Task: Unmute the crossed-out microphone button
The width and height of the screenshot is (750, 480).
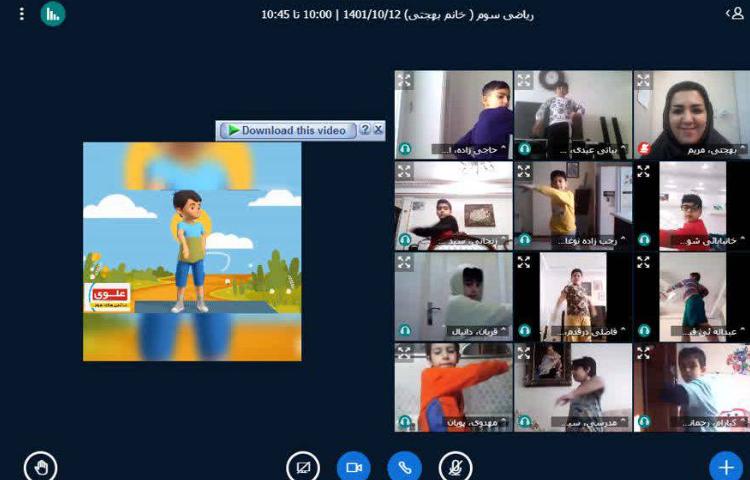Action: (x=455, y=467)
